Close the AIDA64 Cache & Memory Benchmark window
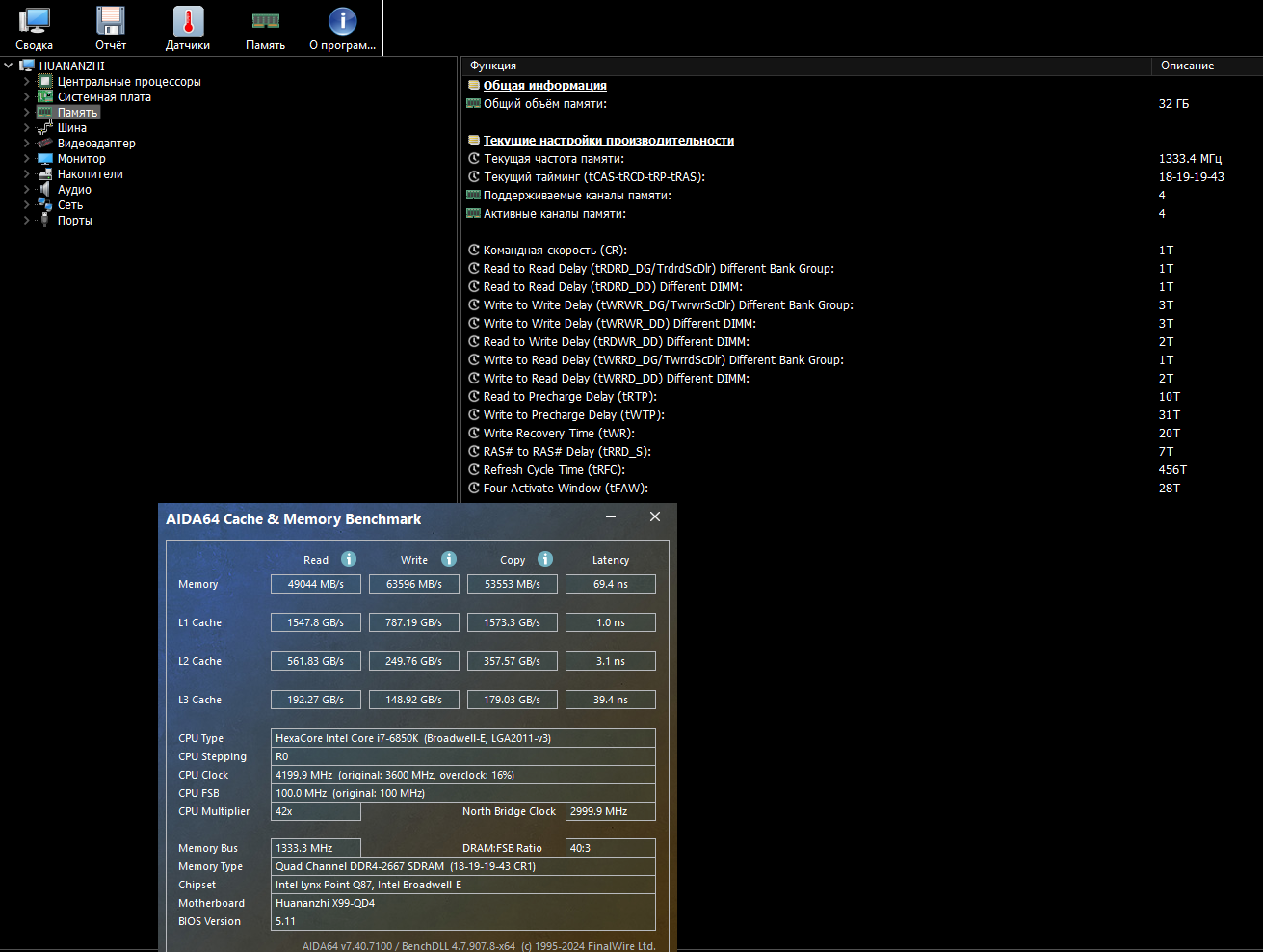 click(x=655, y=517)
